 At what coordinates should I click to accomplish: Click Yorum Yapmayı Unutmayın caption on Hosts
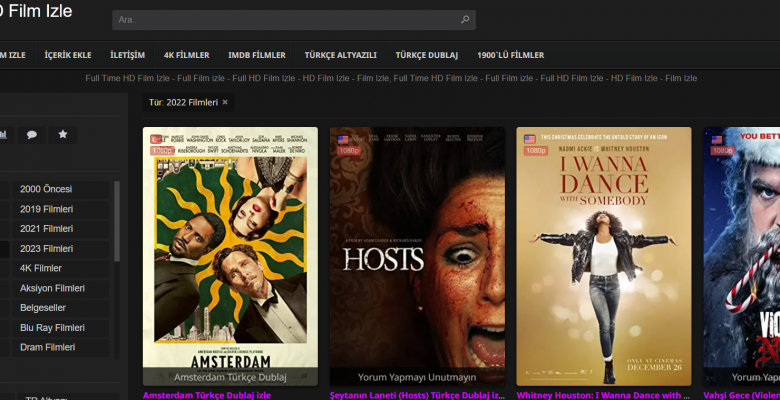[417, 377]
